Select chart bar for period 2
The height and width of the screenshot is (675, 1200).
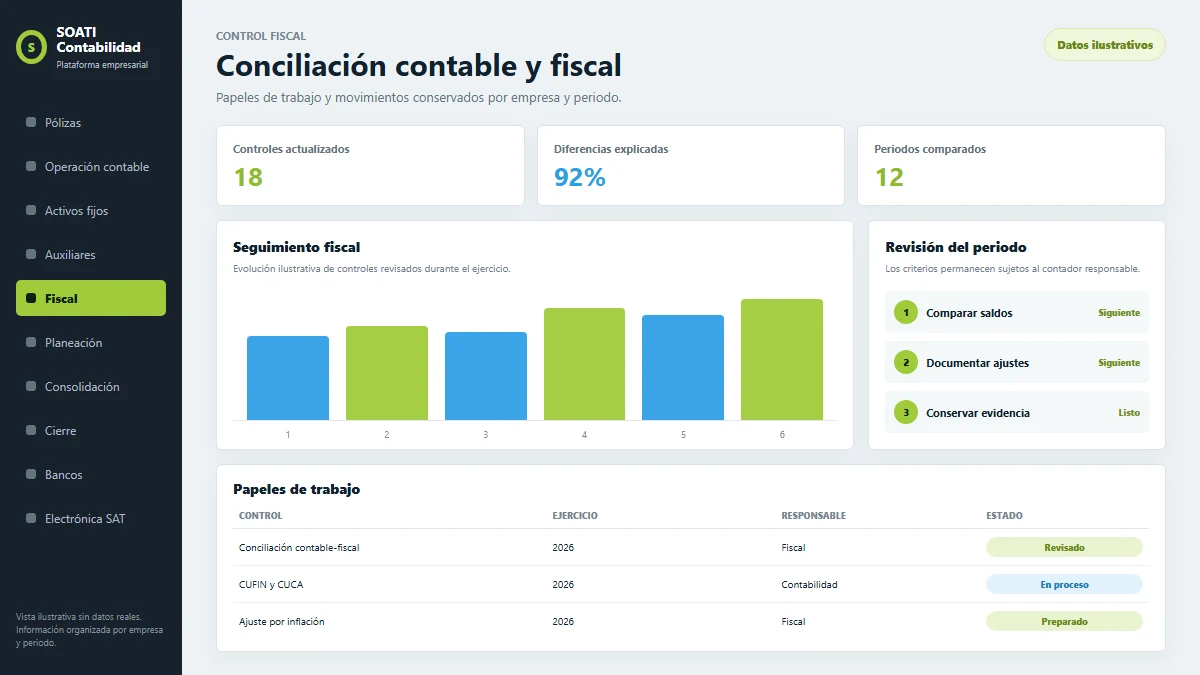[x=387, y=373]
